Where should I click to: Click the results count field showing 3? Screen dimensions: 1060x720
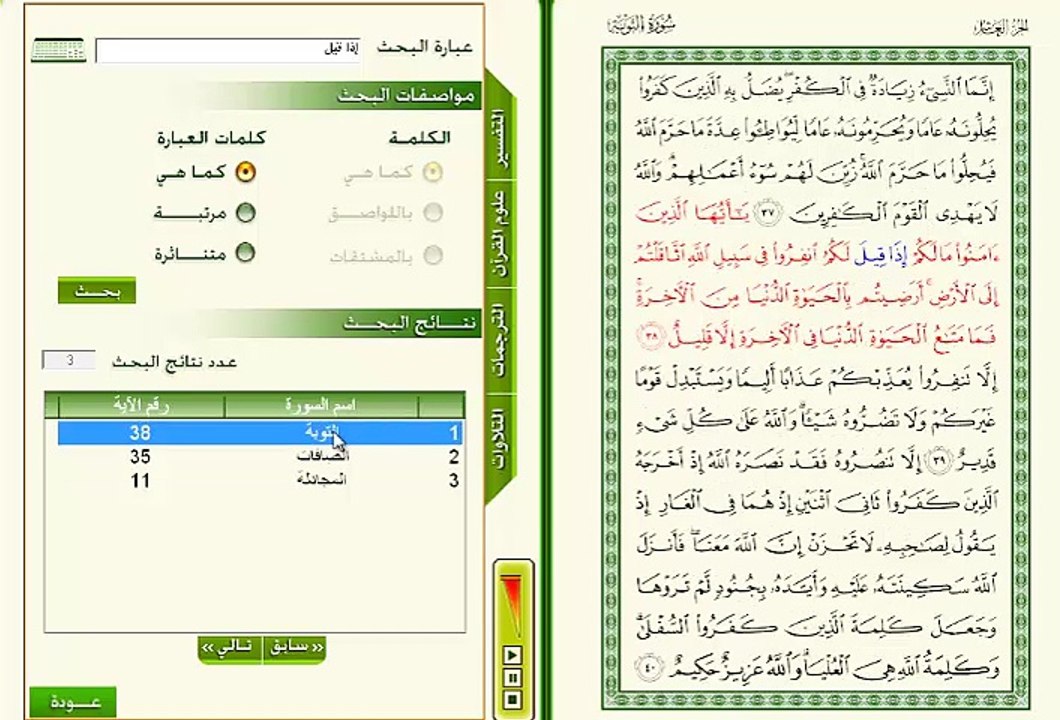point(69,360)
